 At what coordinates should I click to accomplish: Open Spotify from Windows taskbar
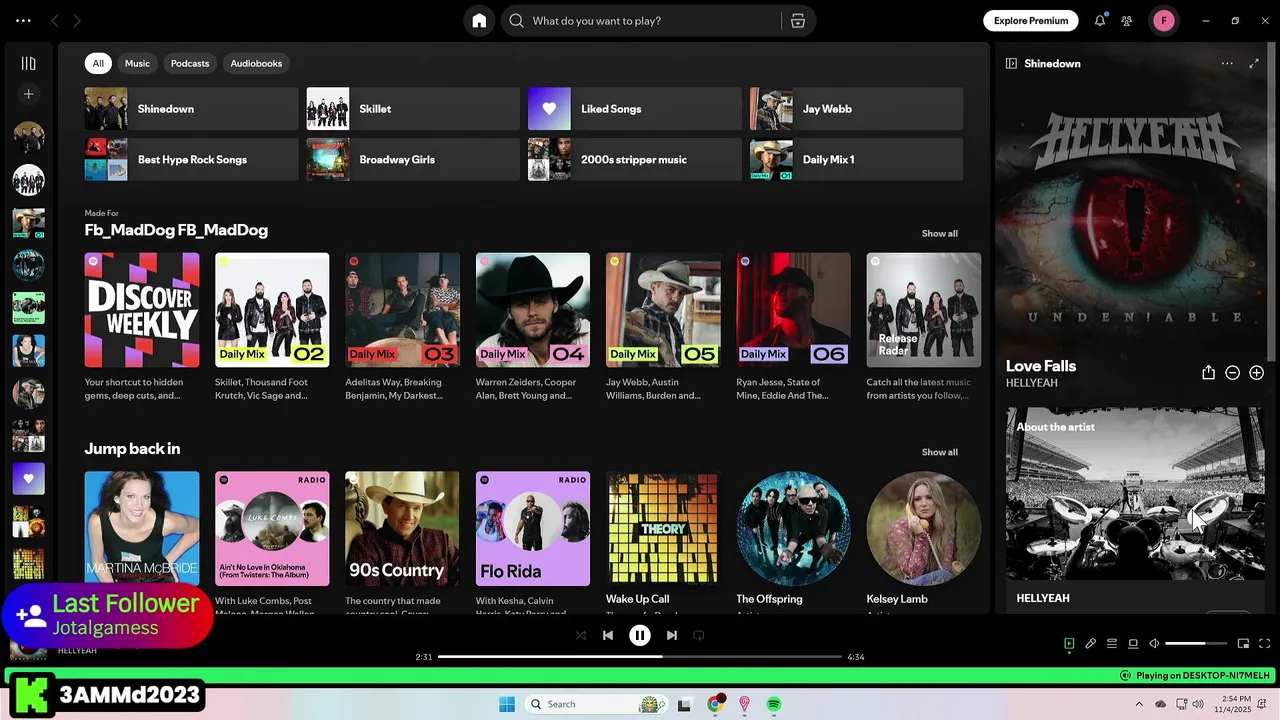point(773,704)
